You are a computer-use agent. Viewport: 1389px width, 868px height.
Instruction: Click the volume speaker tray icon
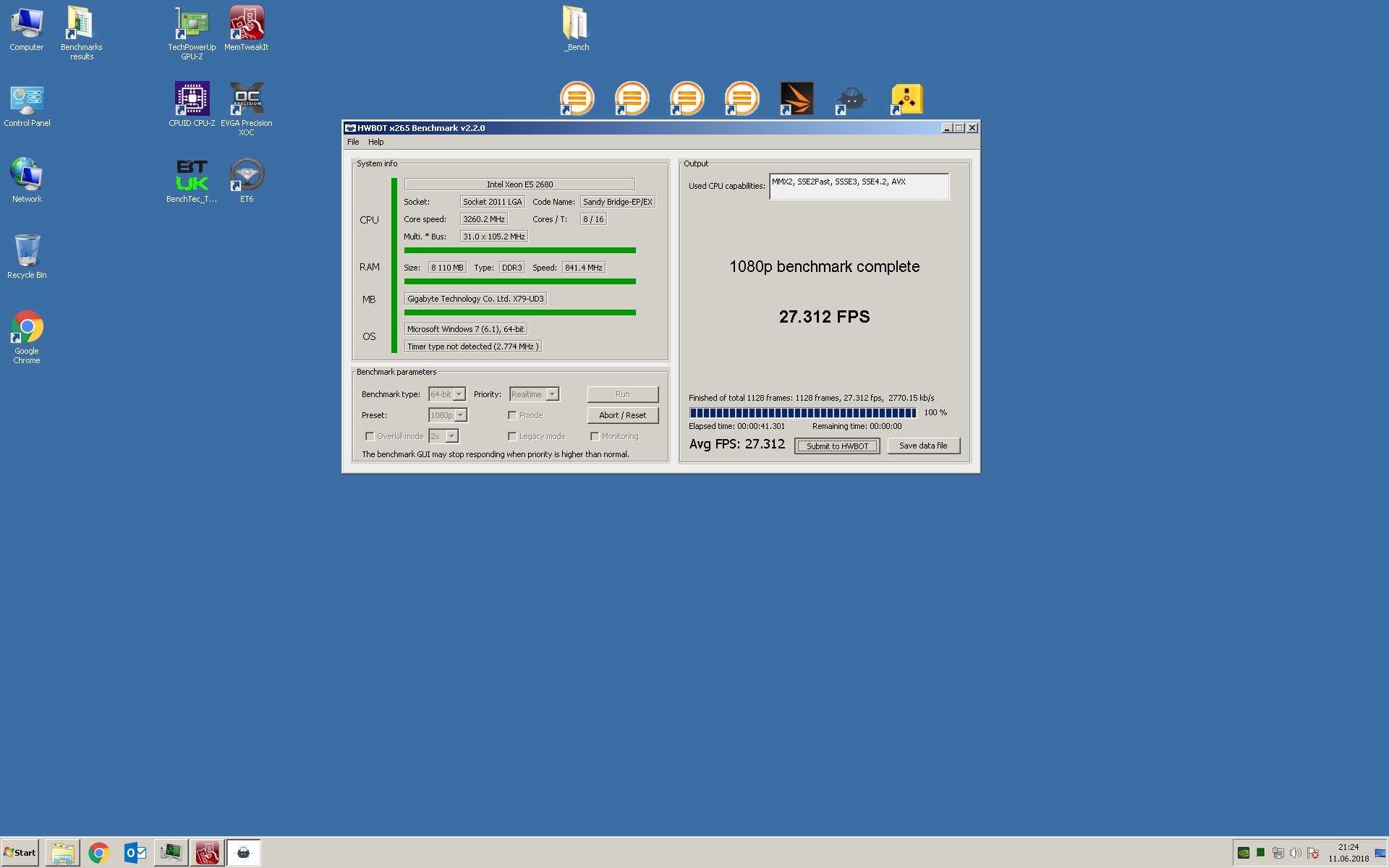(x=1296, y=853)
